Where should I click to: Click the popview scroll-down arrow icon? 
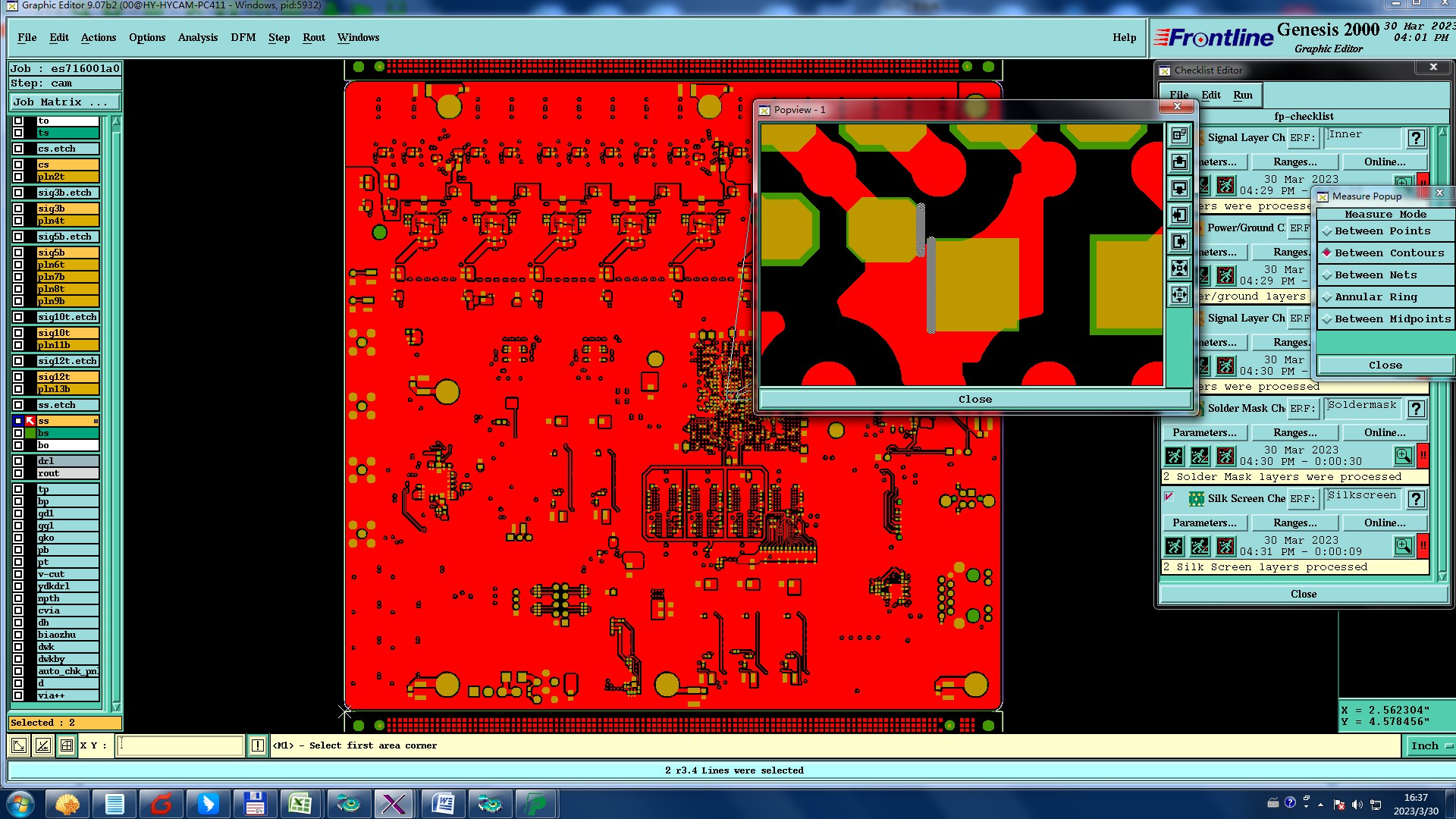pyautogui.click(x=1179, y=188)
